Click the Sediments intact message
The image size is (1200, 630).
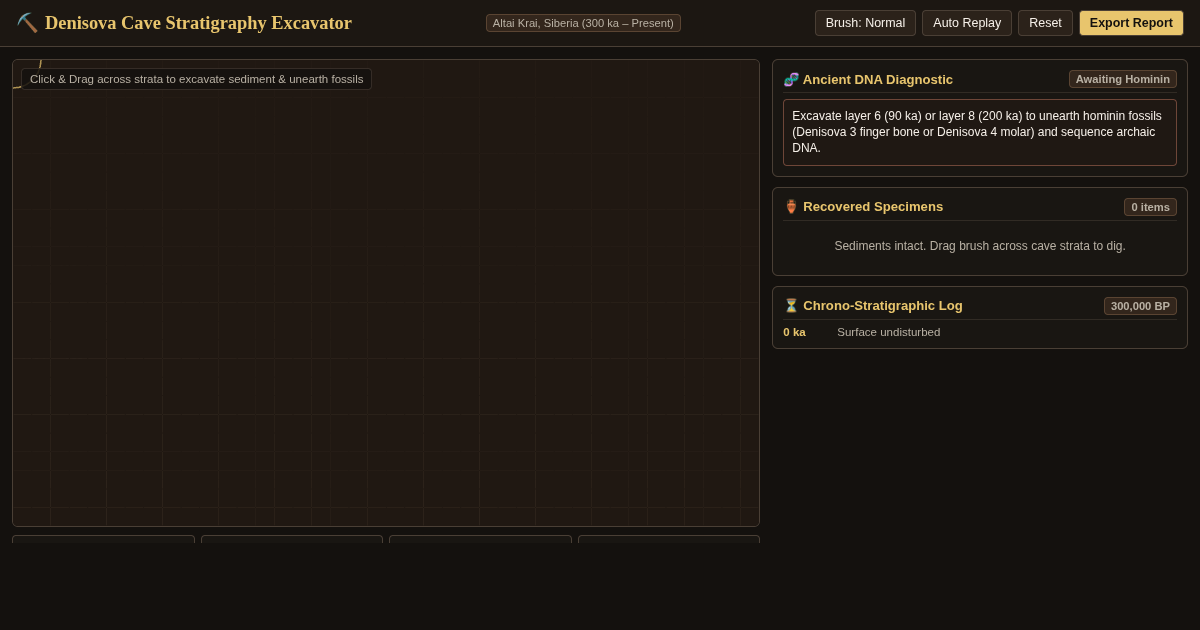[980, 246]
